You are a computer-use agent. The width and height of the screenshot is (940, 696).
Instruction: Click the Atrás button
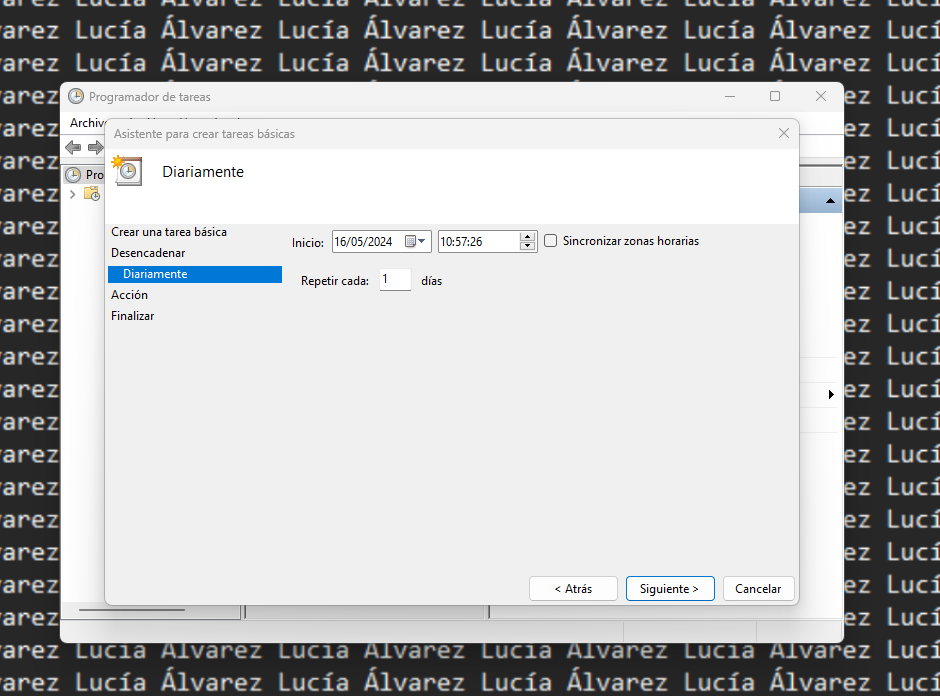(x=573, y=588)
